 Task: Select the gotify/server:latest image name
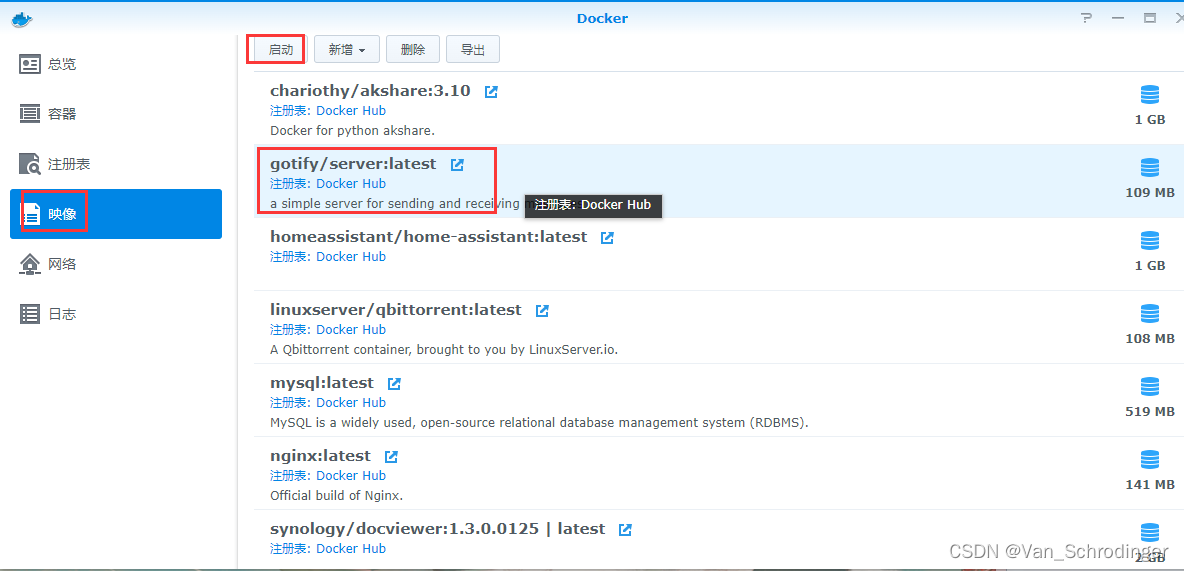click(x=353, y=164)
